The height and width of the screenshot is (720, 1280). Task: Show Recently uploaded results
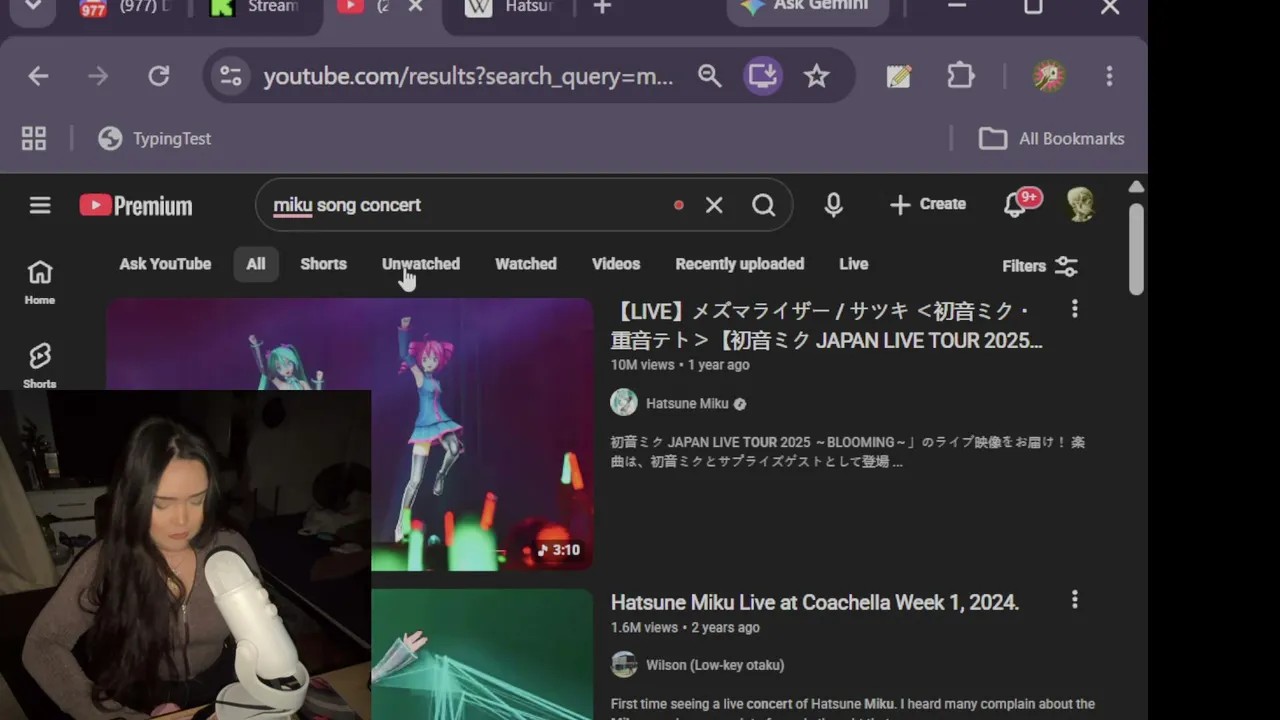coord(740,264)
